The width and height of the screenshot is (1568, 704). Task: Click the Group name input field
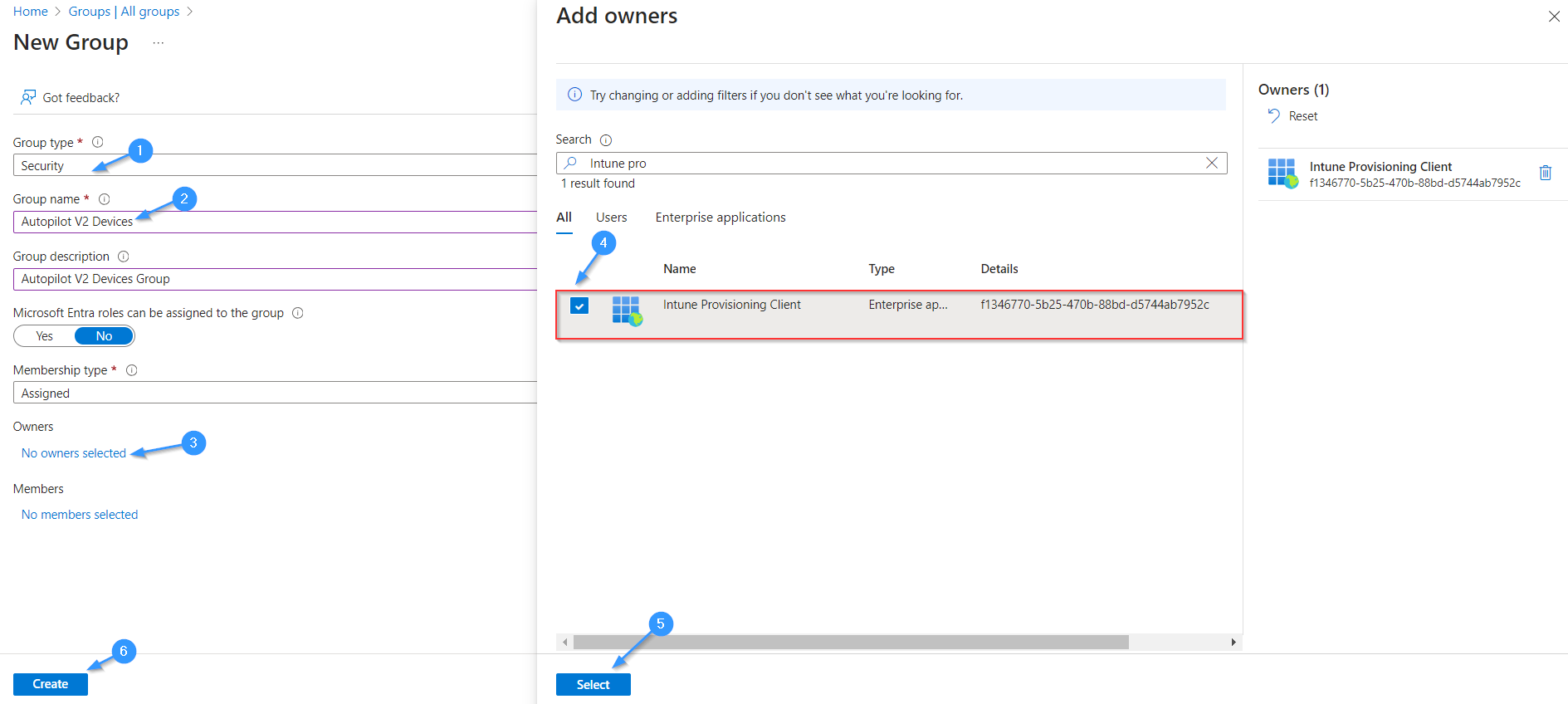click(x=275, y=222)
